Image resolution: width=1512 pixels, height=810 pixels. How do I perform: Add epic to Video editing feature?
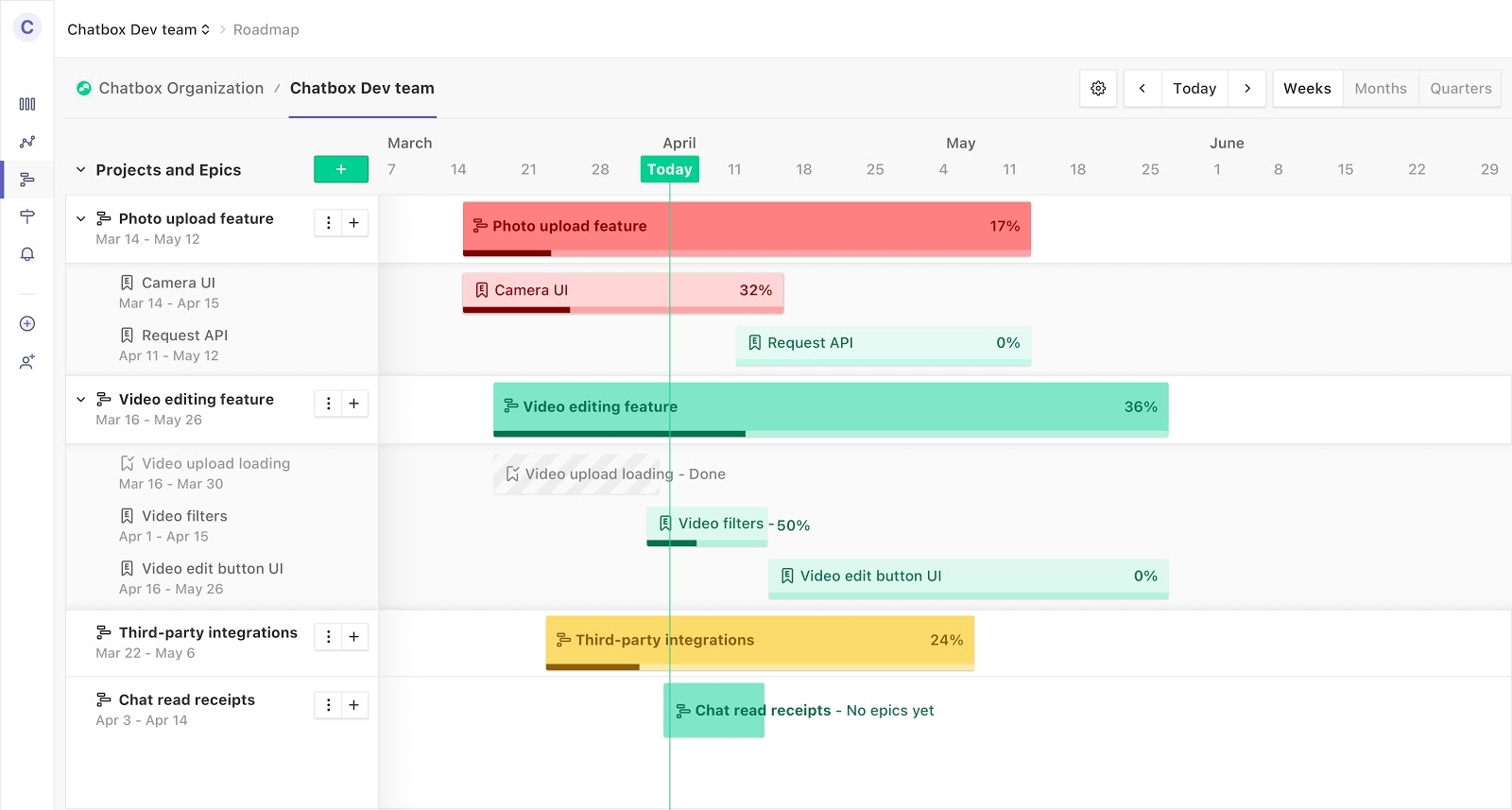[x=353, y=404]
